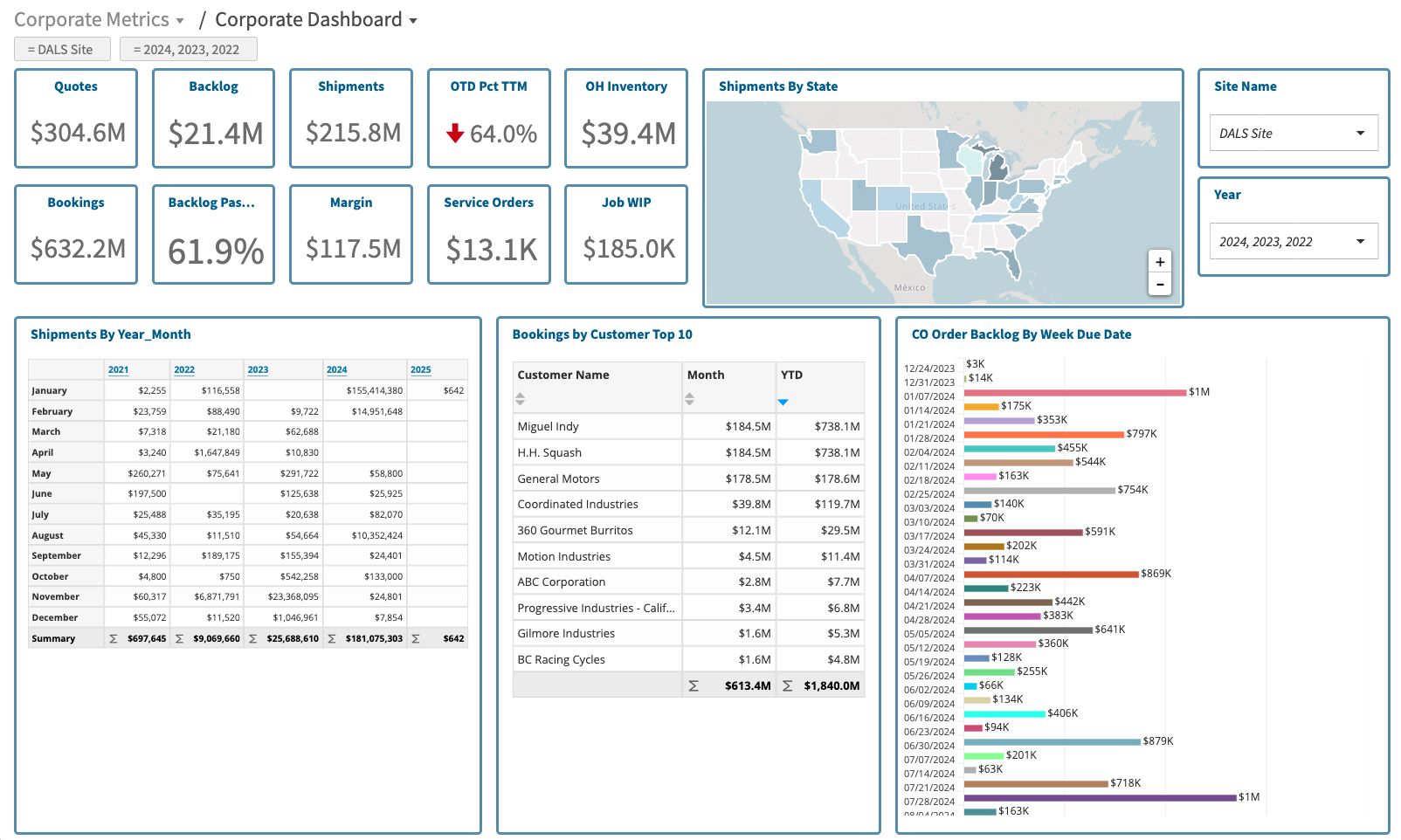The height and width of the screenshot is (840, 1401).
Task: Expand the Corporate Metrics breadcrumb menu
Action: click(179, 21)
